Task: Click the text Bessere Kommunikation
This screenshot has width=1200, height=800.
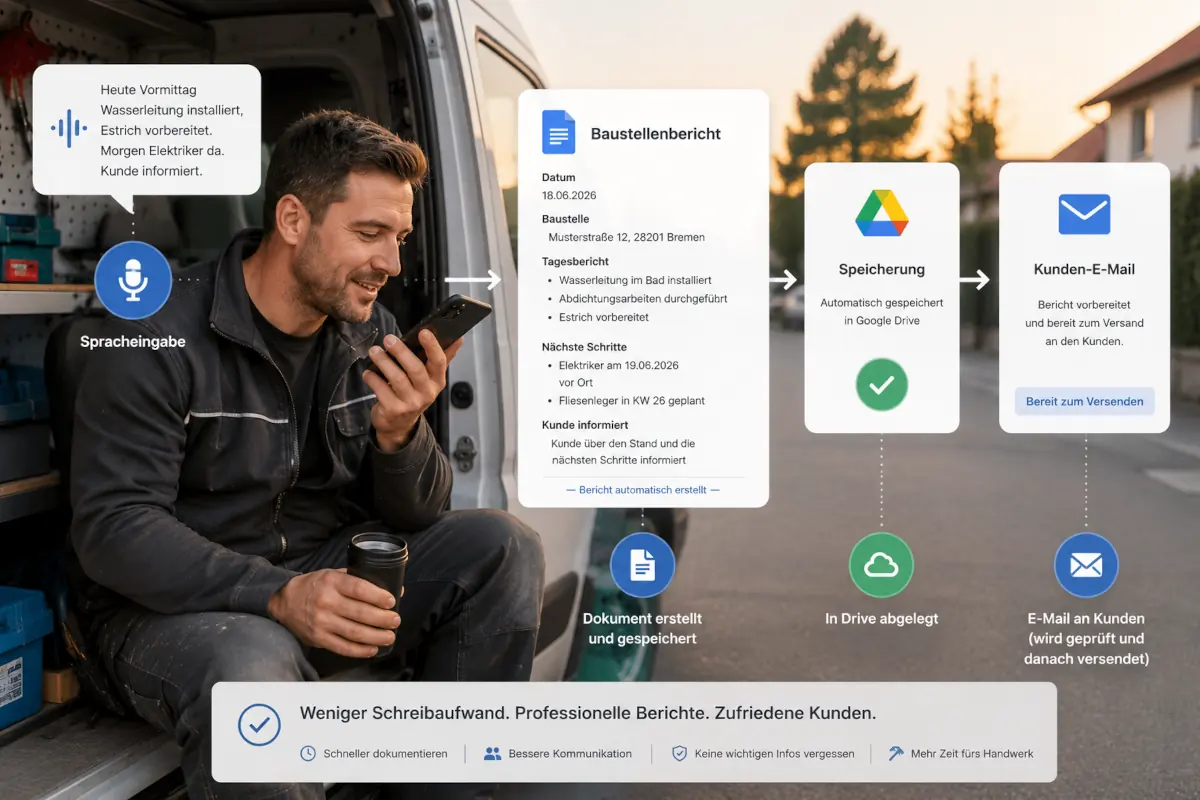Action: tap(570, 754)
